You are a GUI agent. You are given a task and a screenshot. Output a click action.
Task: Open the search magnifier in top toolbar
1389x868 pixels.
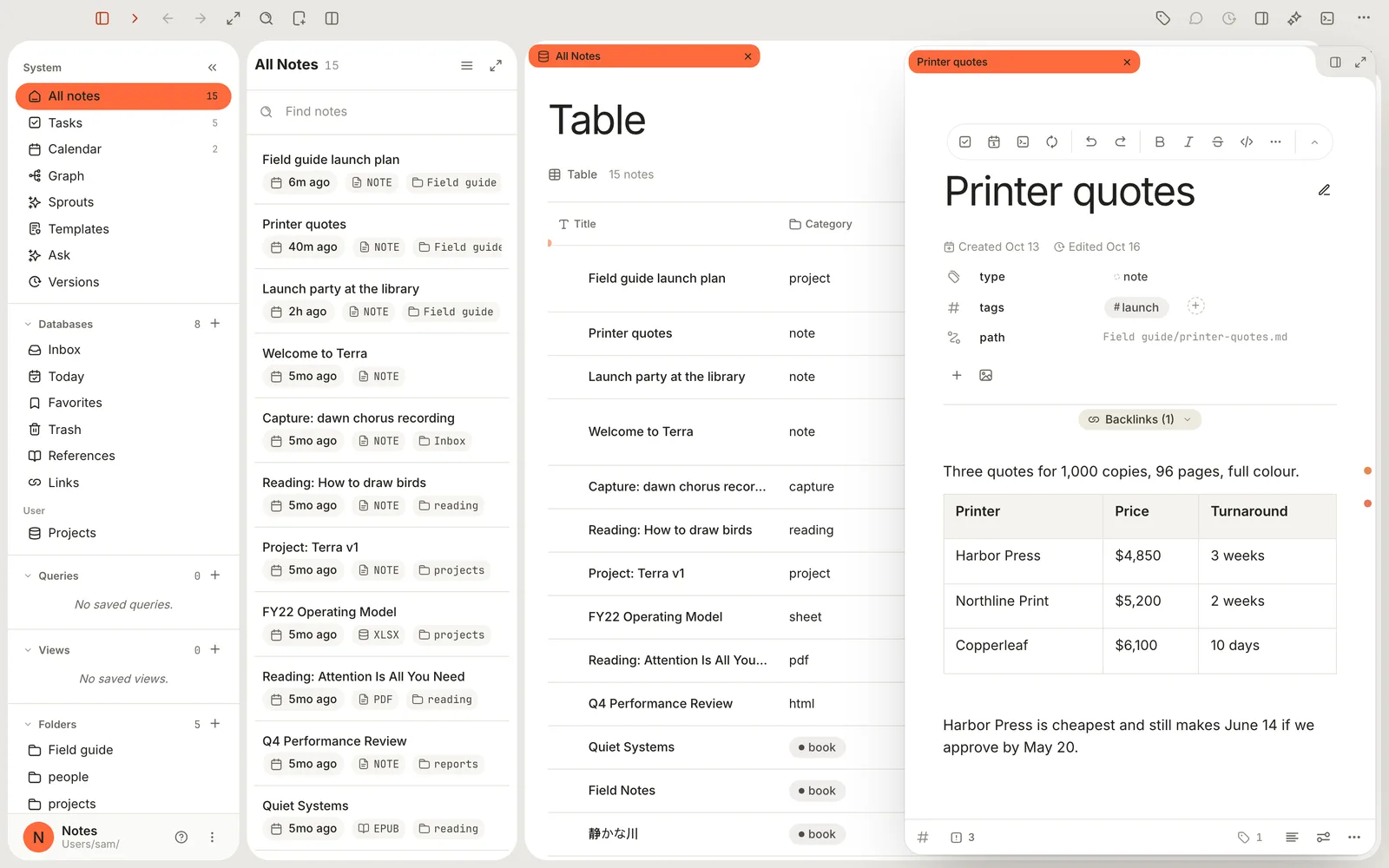click(267, 18)
